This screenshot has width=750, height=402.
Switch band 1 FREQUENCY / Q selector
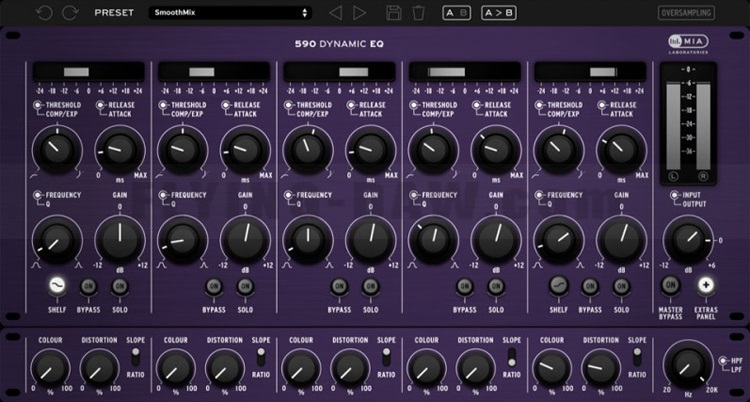tap(38, 195)
